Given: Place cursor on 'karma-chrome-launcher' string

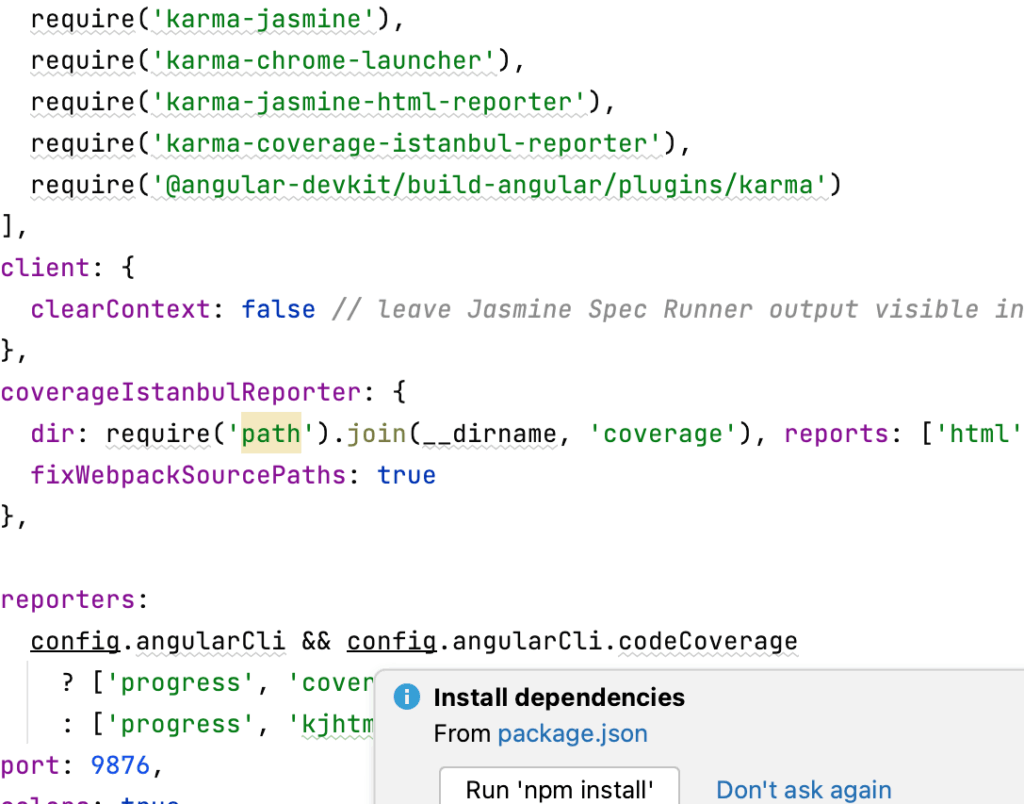Looking at the screenshot, I should click(323, 60).
